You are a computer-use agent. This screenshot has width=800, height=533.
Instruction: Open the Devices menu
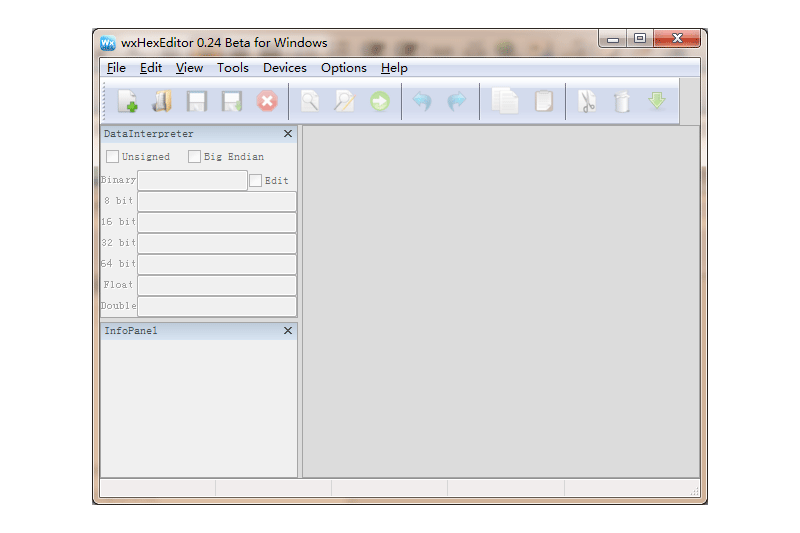pyautogui.click(x=285, y=68)
